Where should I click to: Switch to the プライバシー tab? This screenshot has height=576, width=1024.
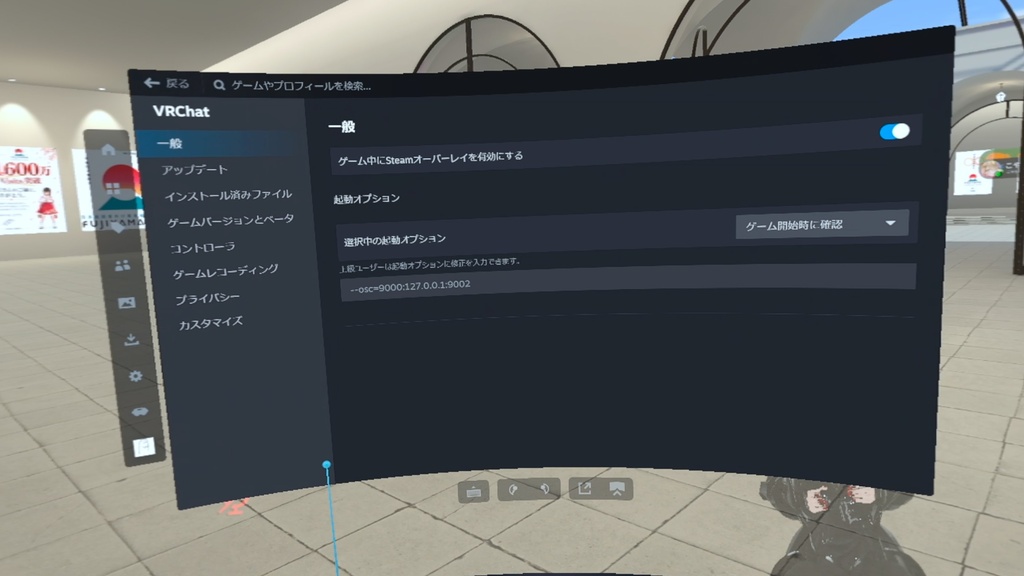pyautogui.click(x=208, y=298)
